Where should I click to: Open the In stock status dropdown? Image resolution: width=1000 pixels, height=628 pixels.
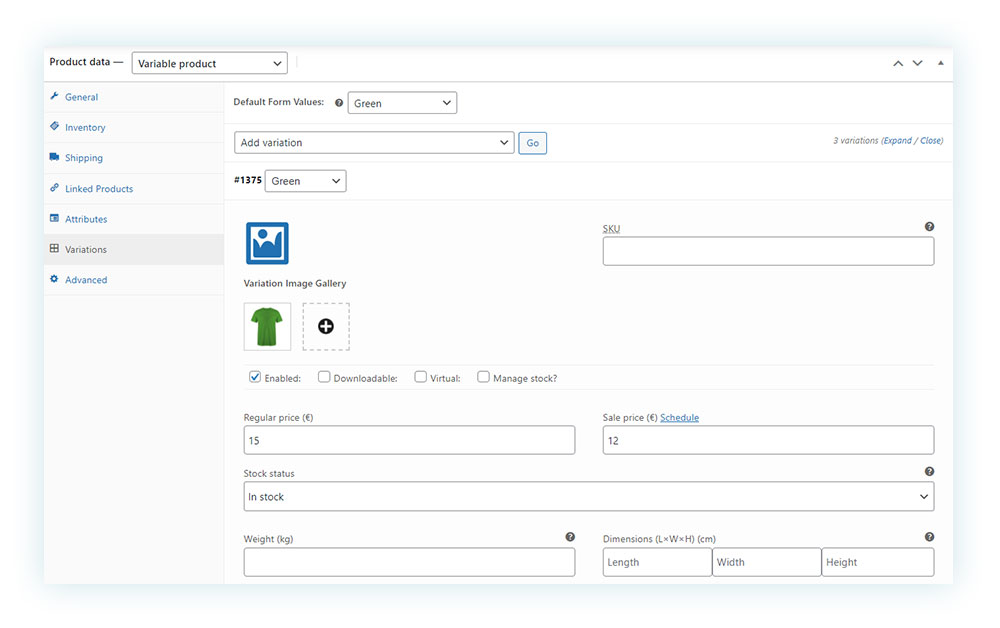click(x=589, y=497)
